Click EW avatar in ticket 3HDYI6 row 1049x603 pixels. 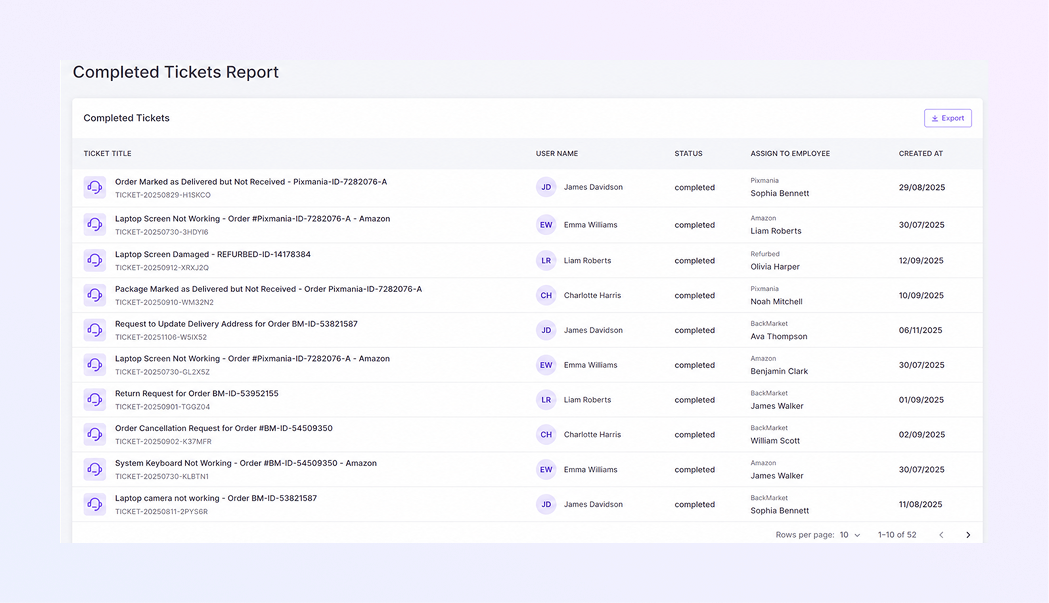tap(546, 225)
